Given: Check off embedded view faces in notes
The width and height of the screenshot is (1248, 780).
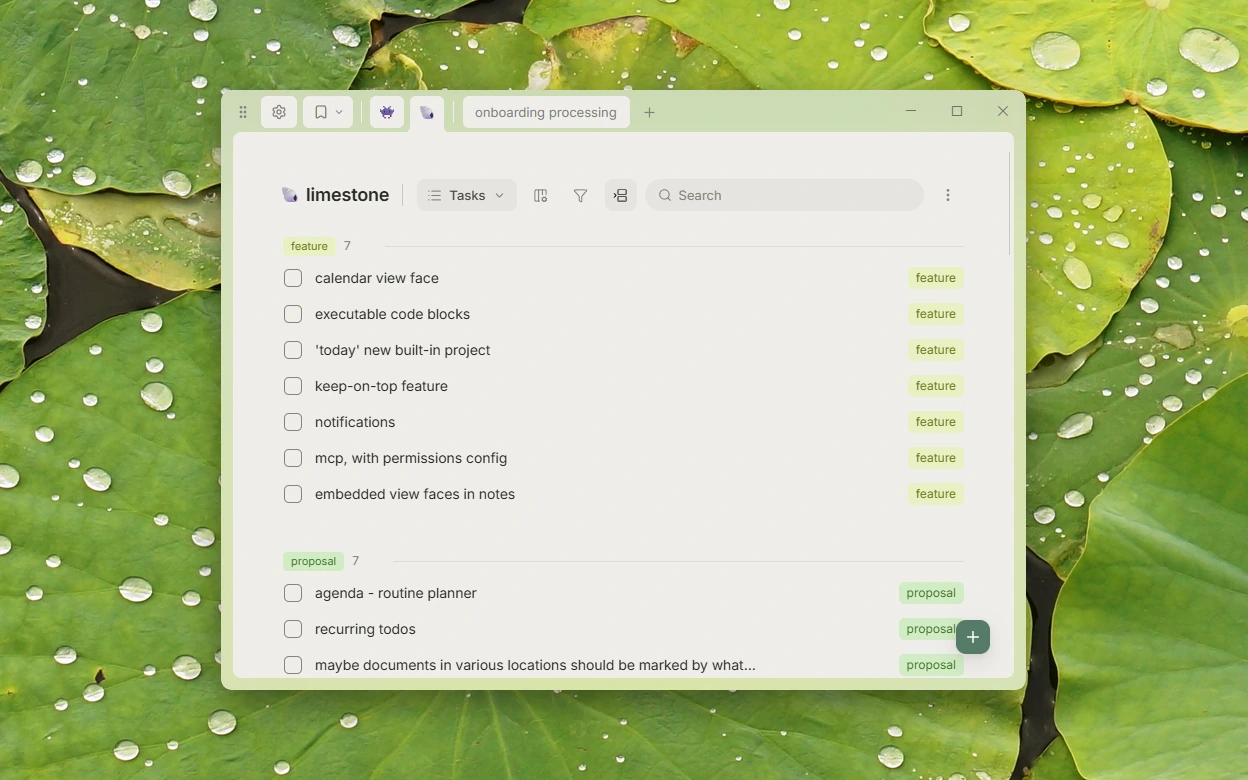Looking at the screenshot, I should click(293, 494).
